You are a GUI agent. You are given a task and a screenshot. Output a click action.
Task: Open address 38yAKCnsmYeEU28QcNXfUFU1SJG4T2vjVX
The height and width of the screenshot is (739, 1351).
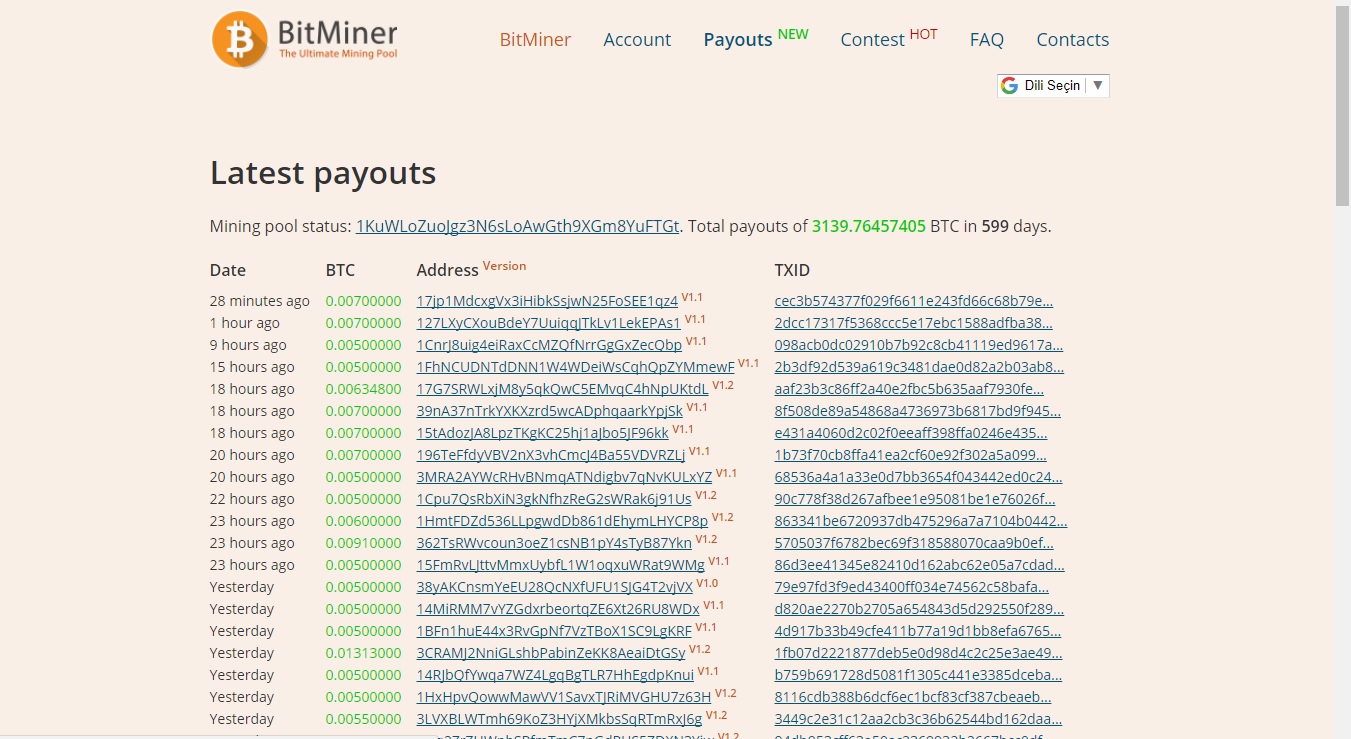click(555, 587)
